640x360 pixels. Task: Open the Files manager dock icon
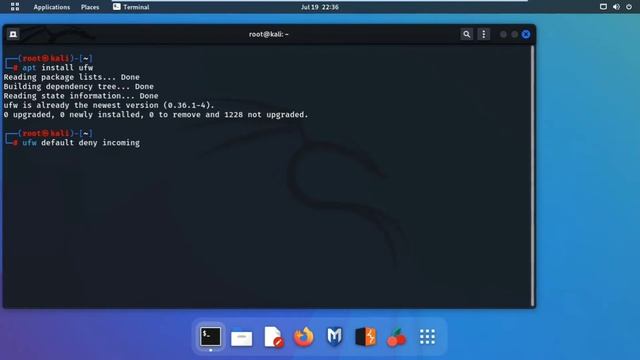[242, 338]
